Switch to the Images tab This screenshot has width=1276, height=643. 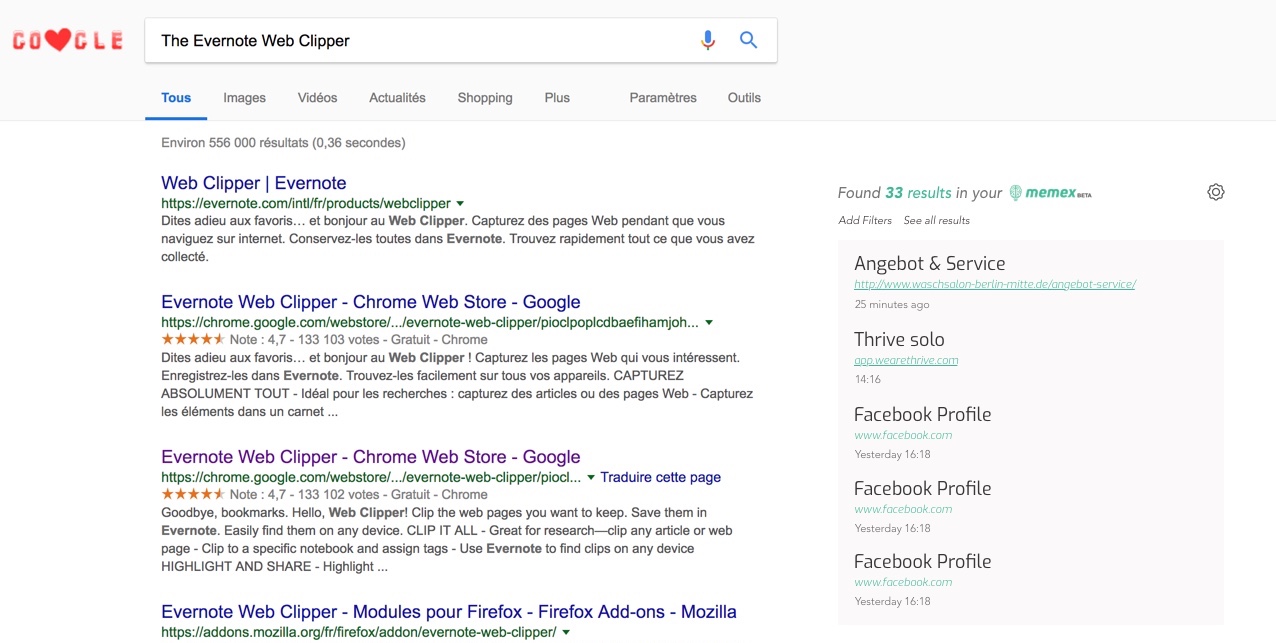[x=244, y=98]
